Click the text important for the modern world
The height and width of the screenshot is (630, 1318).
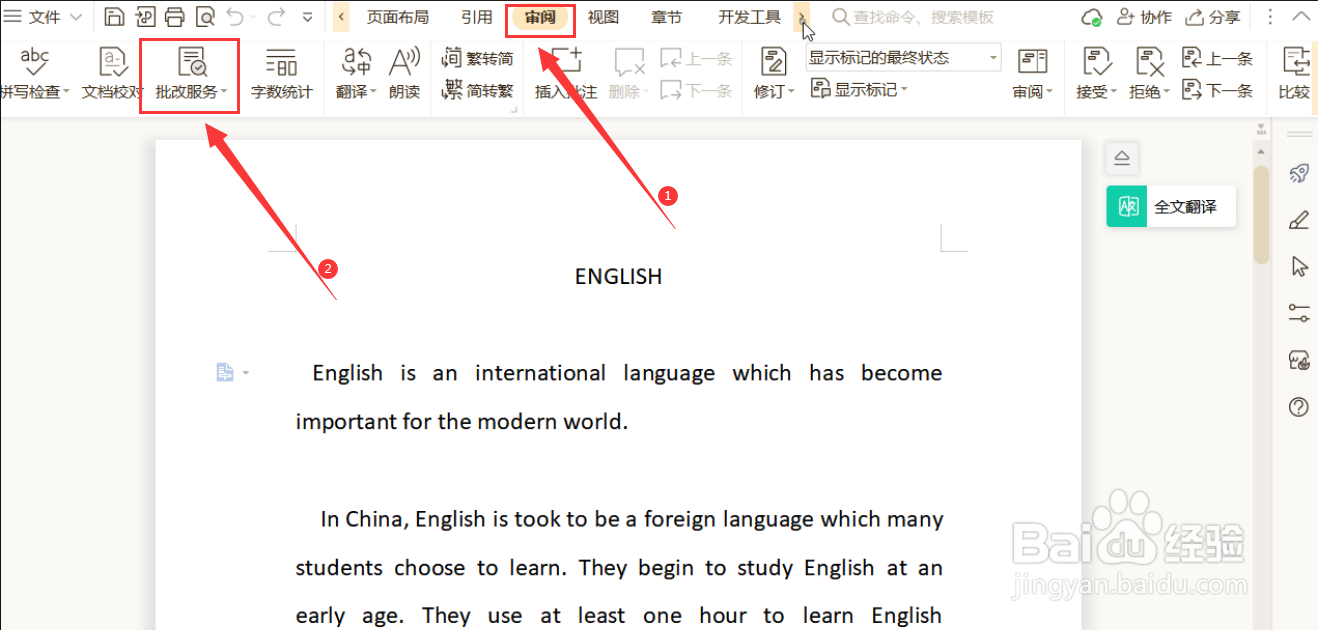click(462, 421)
